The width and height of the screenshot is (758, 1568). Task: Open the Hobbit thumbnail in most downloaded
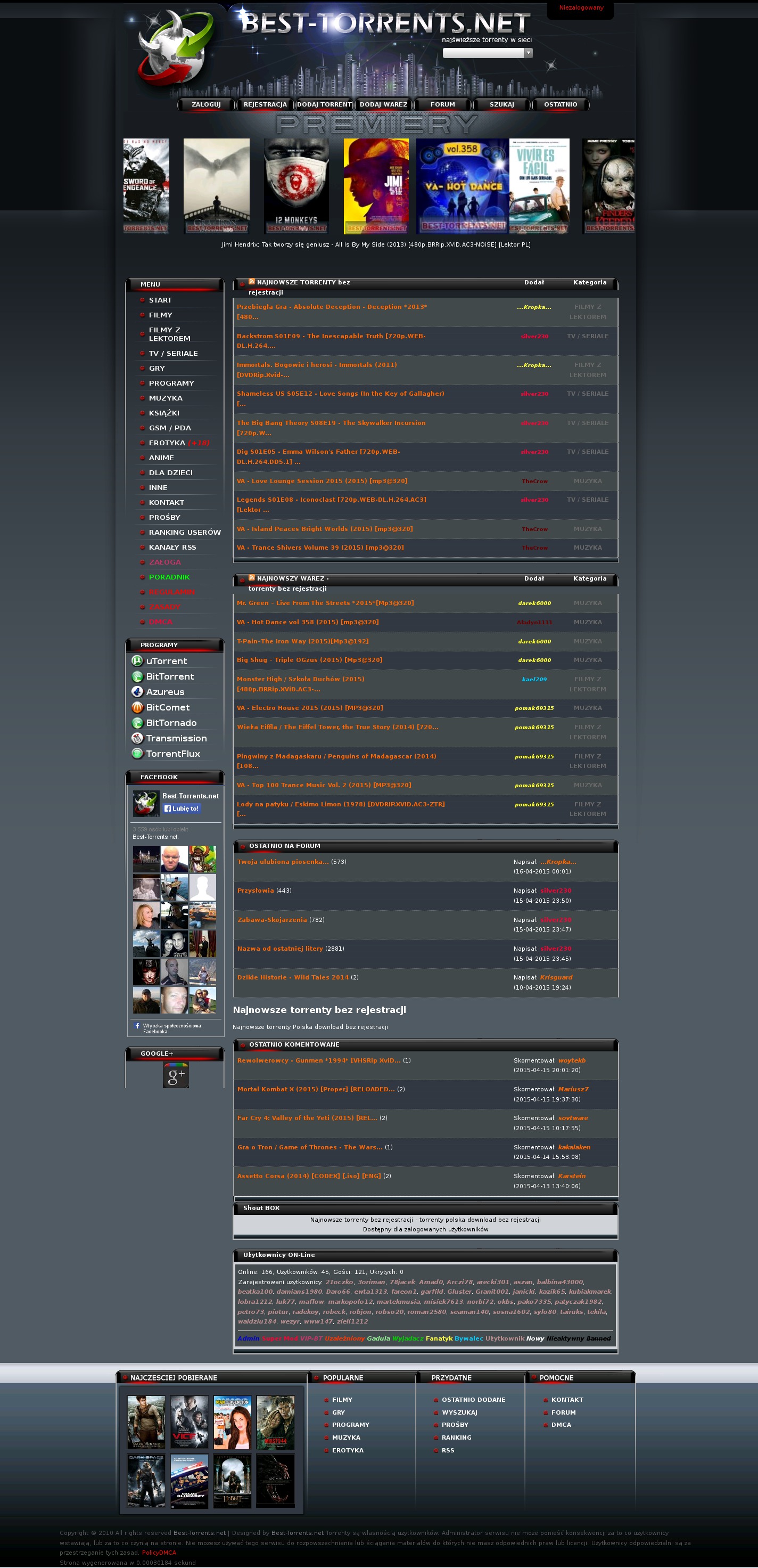(233, 1480)
